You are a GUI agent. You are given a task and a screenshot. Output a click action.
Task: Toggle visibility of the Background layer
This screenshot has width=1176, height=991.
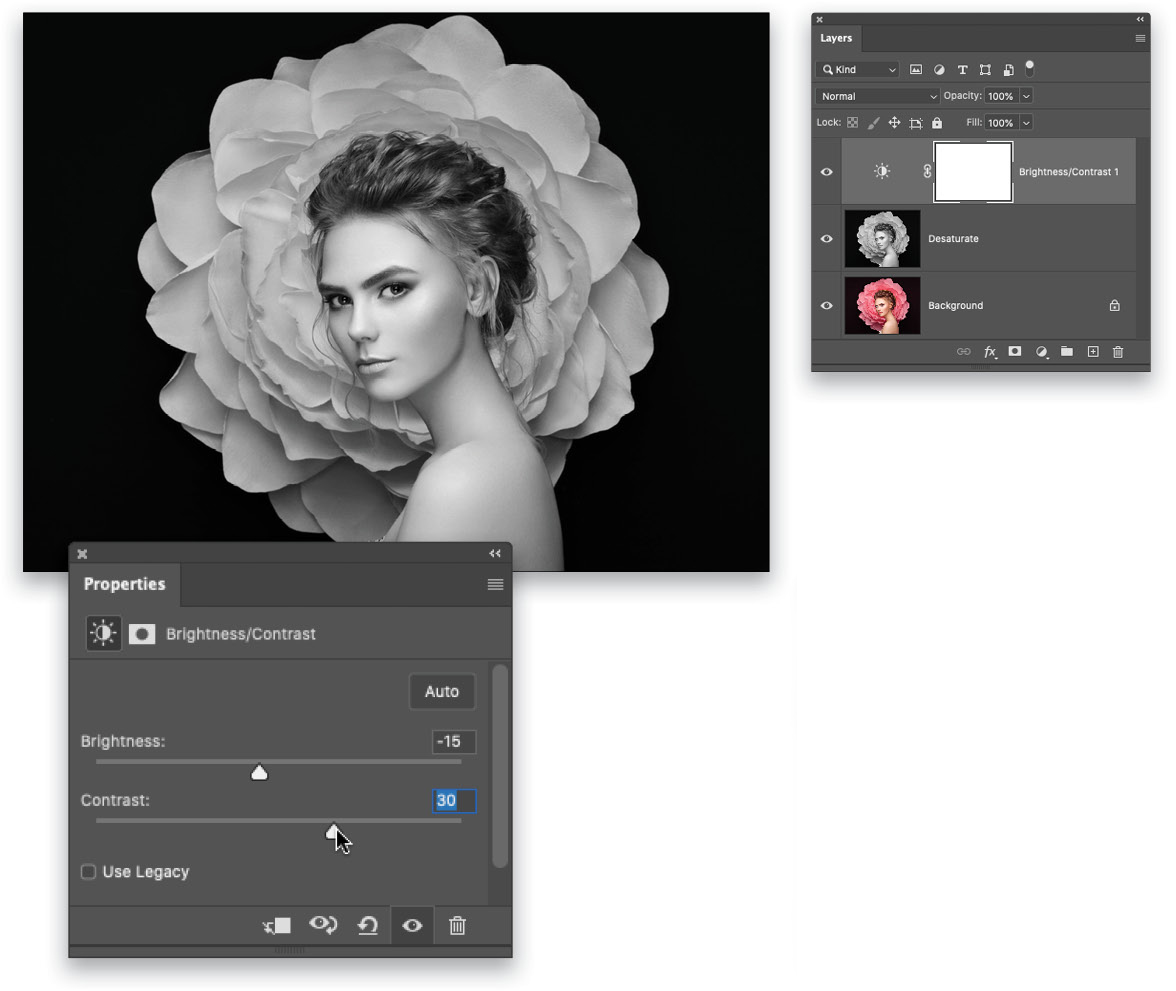(826, 305)
